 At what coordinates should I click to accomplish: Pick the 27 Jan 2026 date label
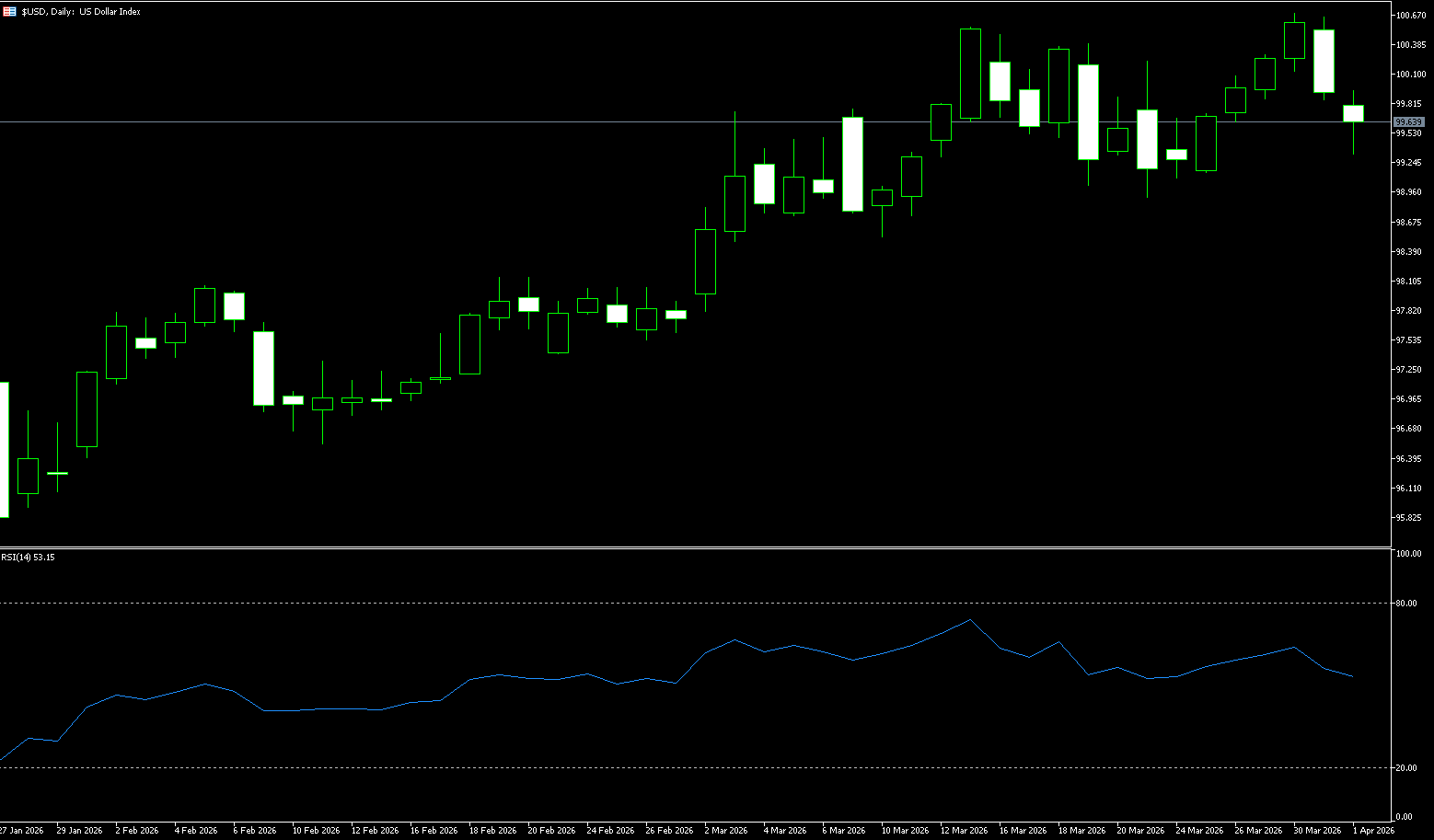(22, 831)
